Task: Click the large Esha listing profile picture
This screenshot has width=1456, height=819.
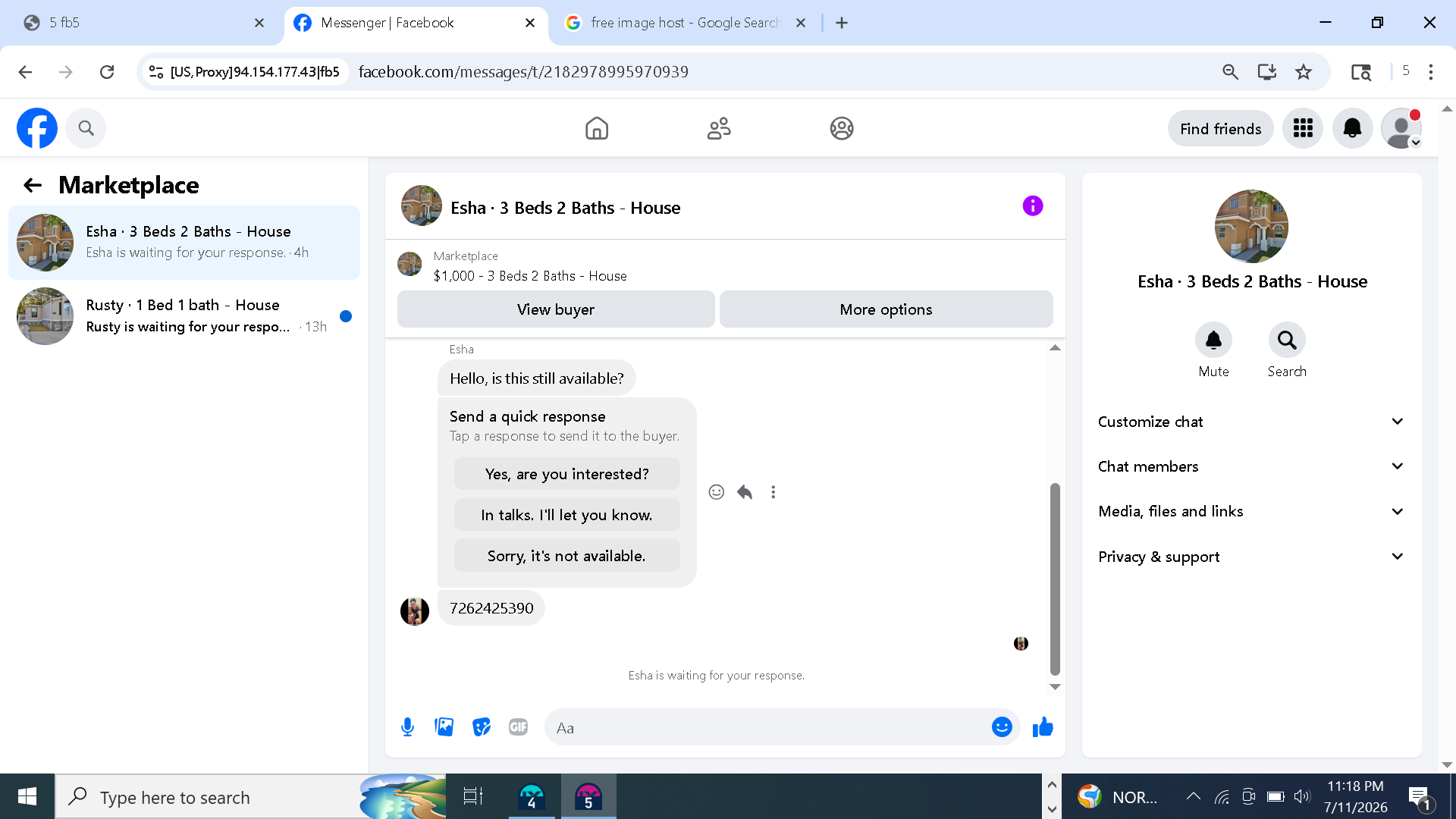Action: (x=1251, y=227)
